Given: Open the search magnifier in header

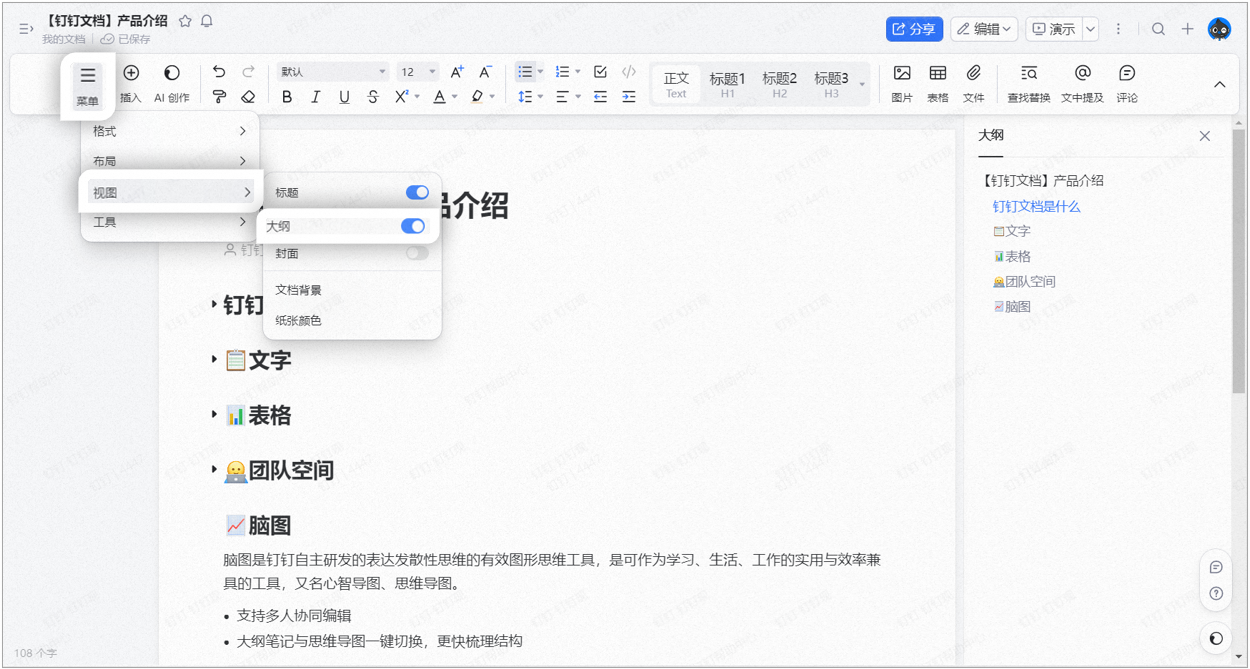Looking at the screenshot, I should pos(1158,29).
